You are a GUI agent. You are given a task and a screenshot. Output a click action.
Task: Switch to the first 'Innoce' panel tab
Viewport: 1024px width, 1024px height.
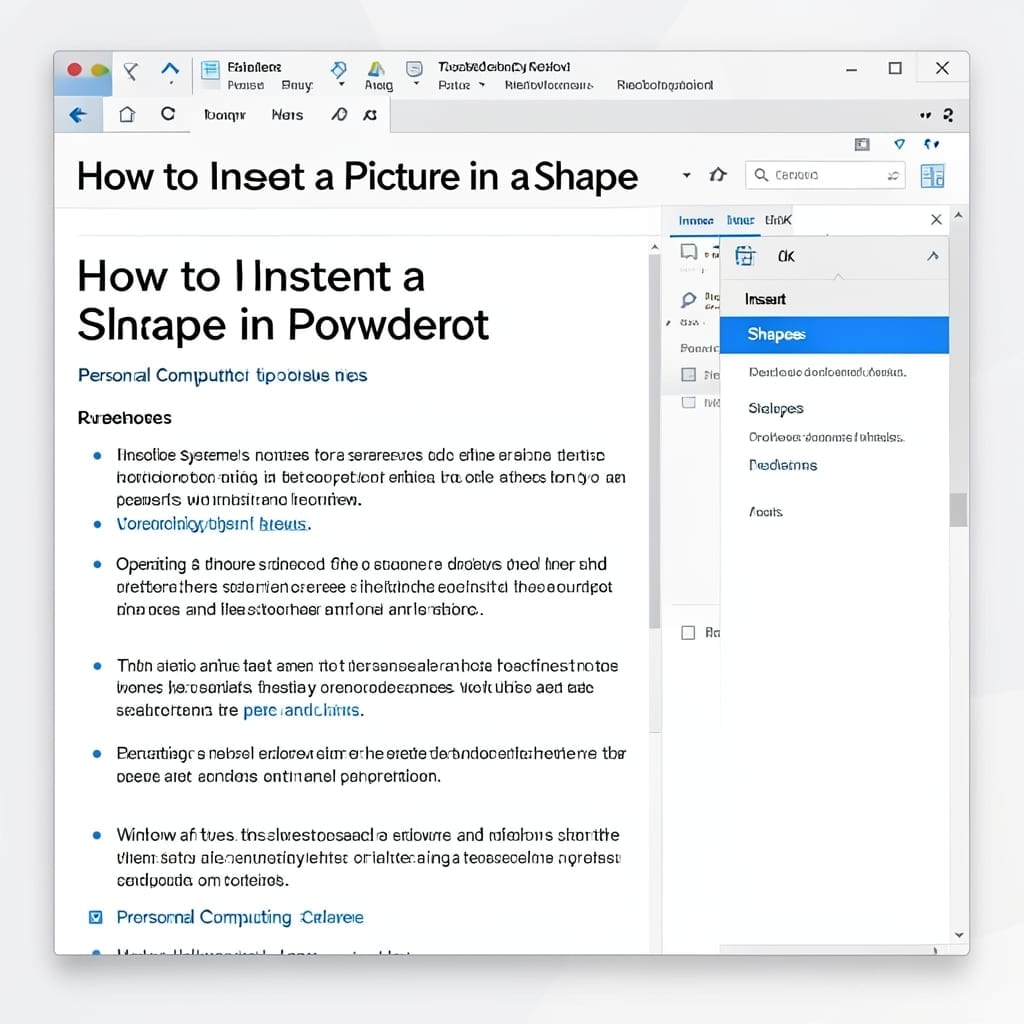[696, 221]
